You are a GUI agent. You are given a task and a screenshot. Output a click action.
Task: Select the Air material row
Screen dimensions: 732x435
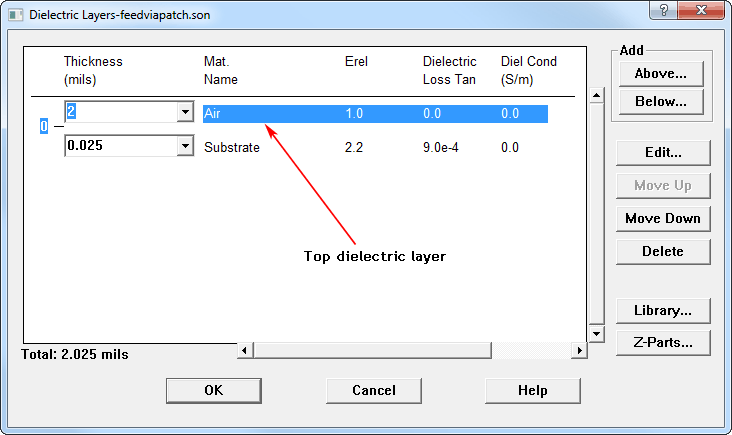click(x=375, y=114)
